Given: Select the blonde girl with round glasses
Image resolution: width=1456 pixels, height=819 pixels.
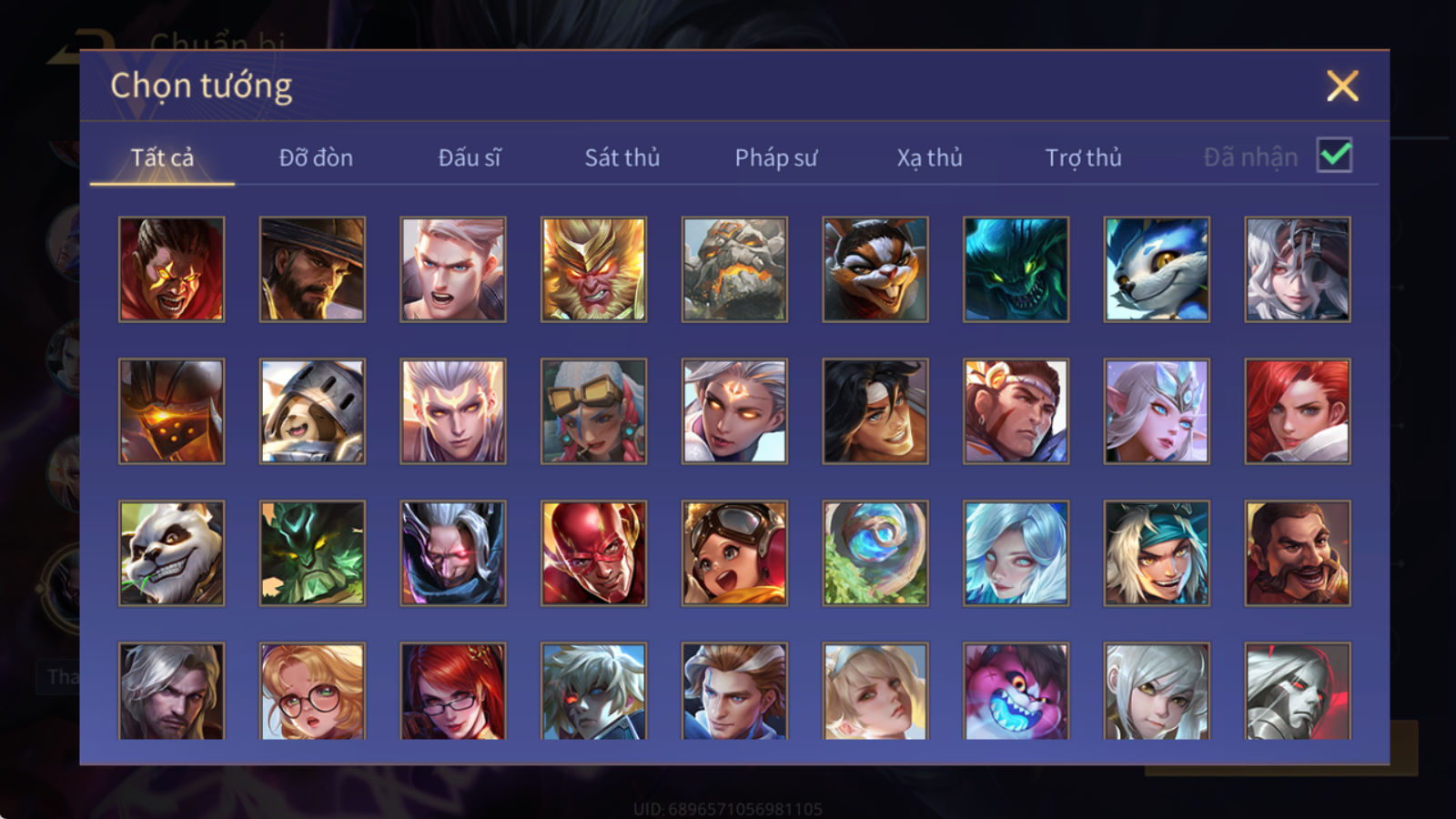Looking at the screenshot, I should click(312, 692).
